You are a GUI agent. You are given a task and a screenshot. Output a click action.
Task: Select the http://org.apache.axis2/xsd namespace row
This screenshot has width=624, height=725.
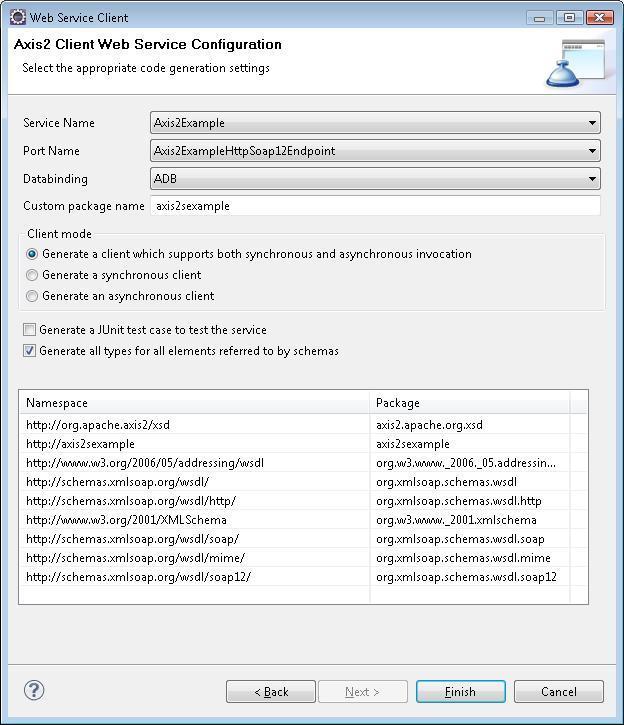304,424
